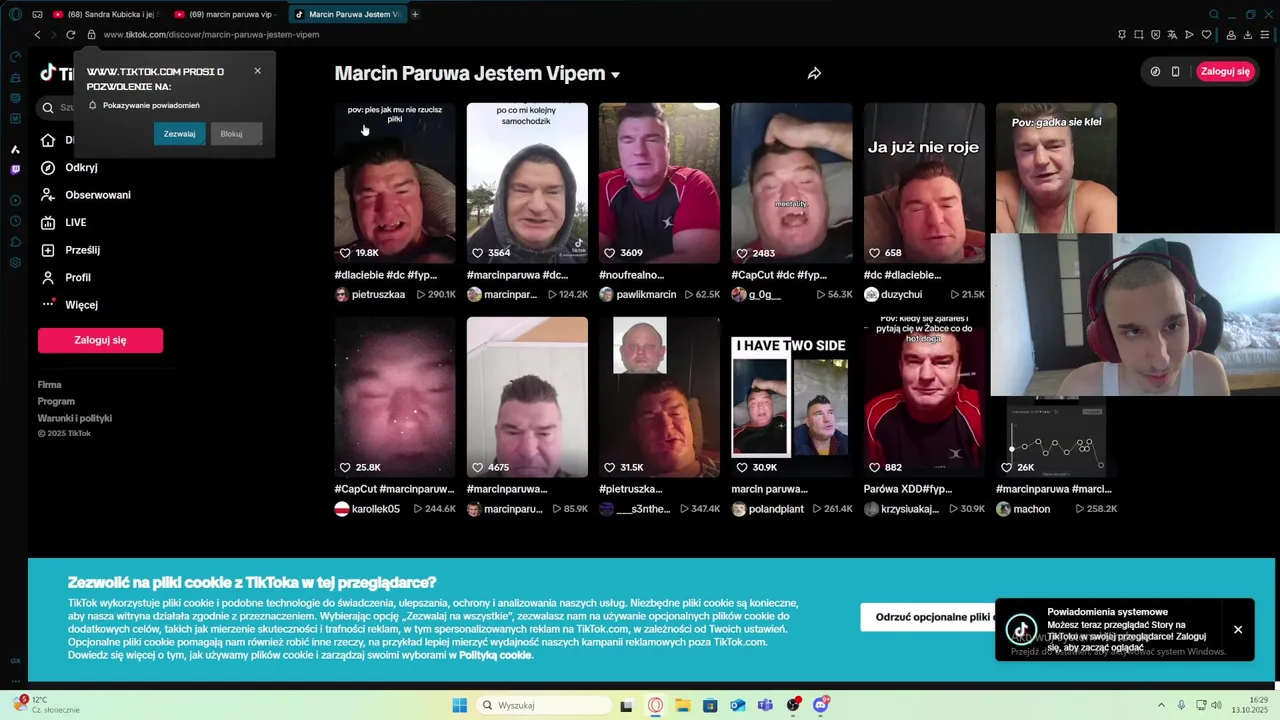The height and width of the screenshot is (720, 1280).
Task: Close the notification permission popup
Action: (x=257, y=71)
